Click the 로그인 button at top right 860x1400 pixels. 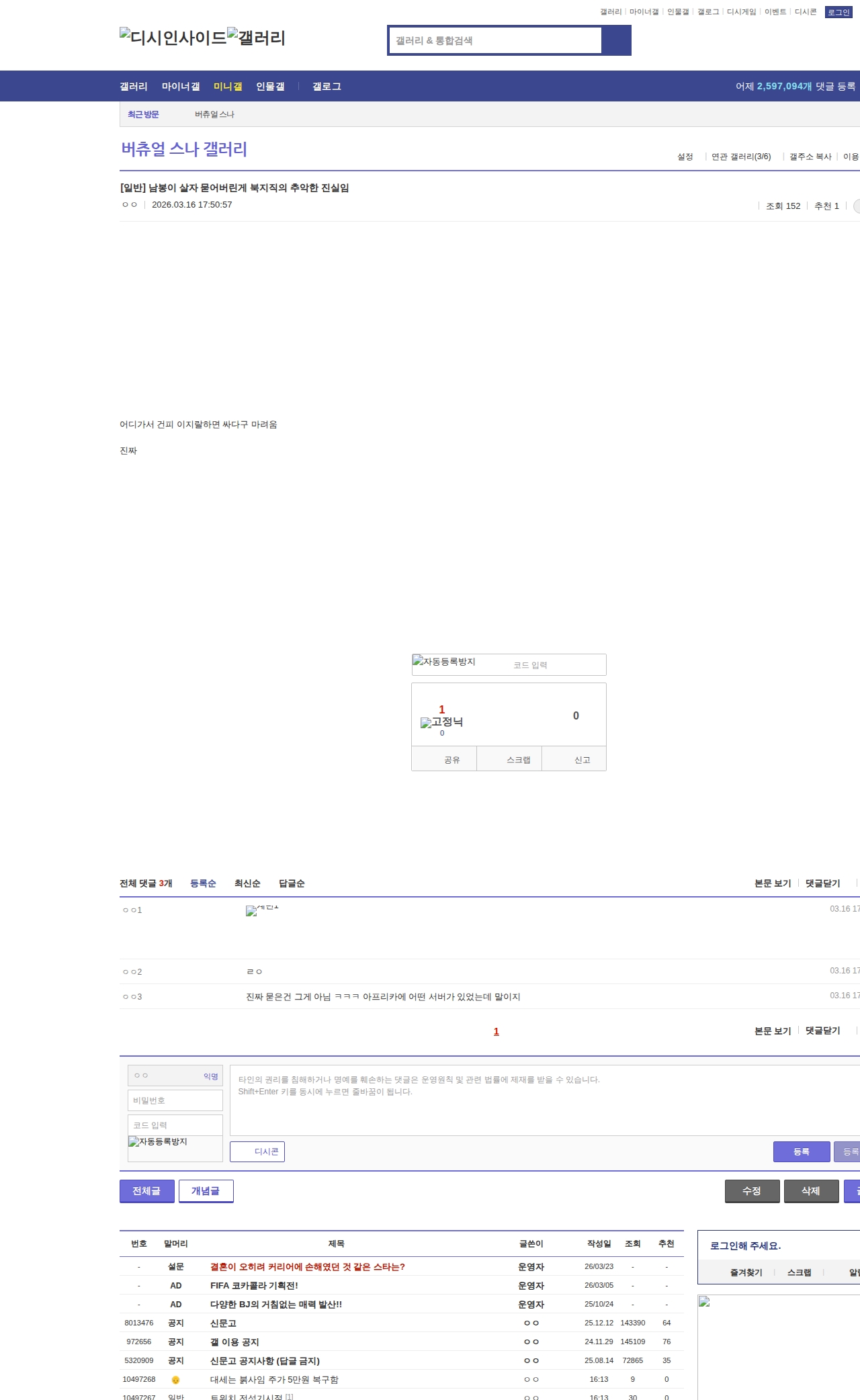point(838,12)
